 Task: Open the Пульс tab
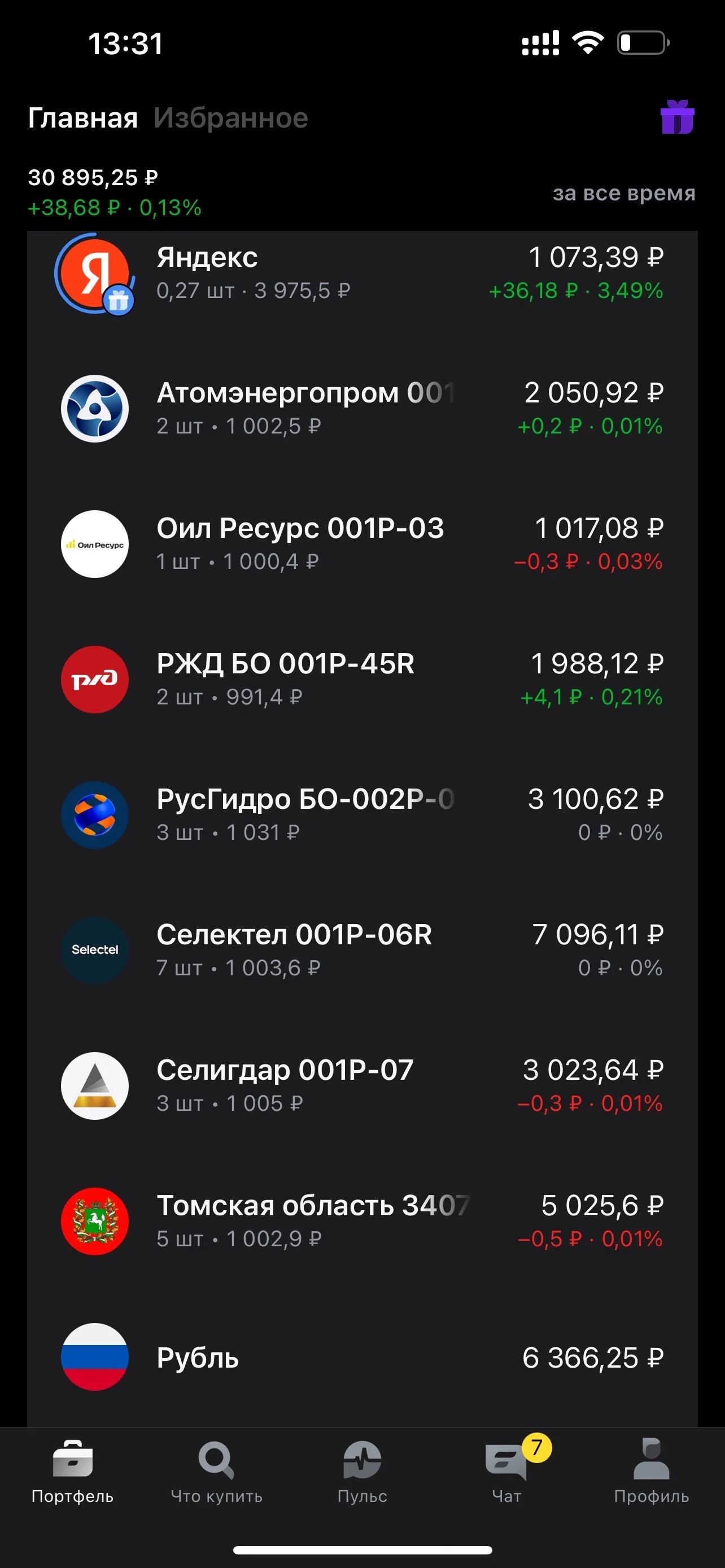362,1471
